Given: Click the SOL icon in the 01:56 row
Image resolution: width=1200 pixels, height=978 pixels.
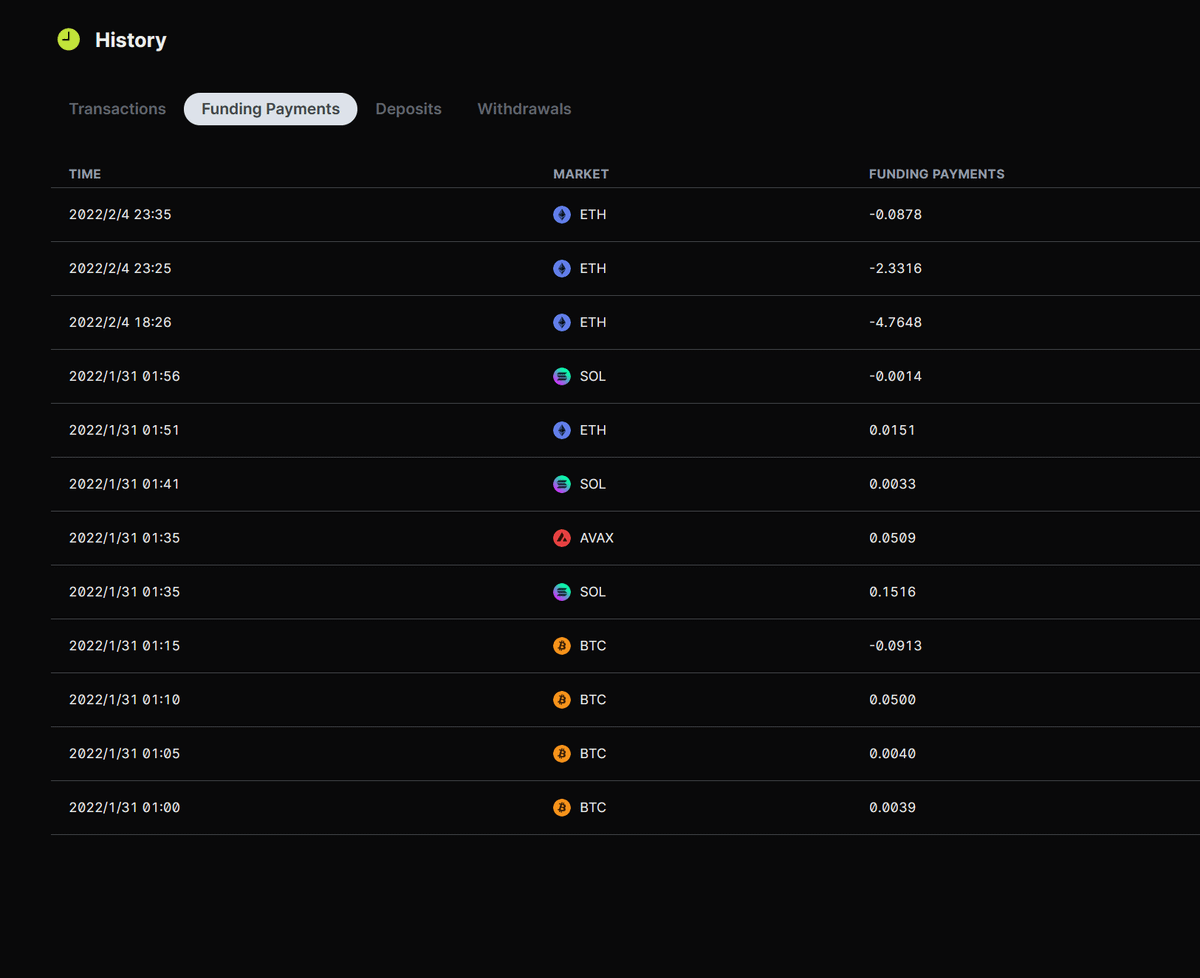Looking at the screenshot, I should [562, 377].
